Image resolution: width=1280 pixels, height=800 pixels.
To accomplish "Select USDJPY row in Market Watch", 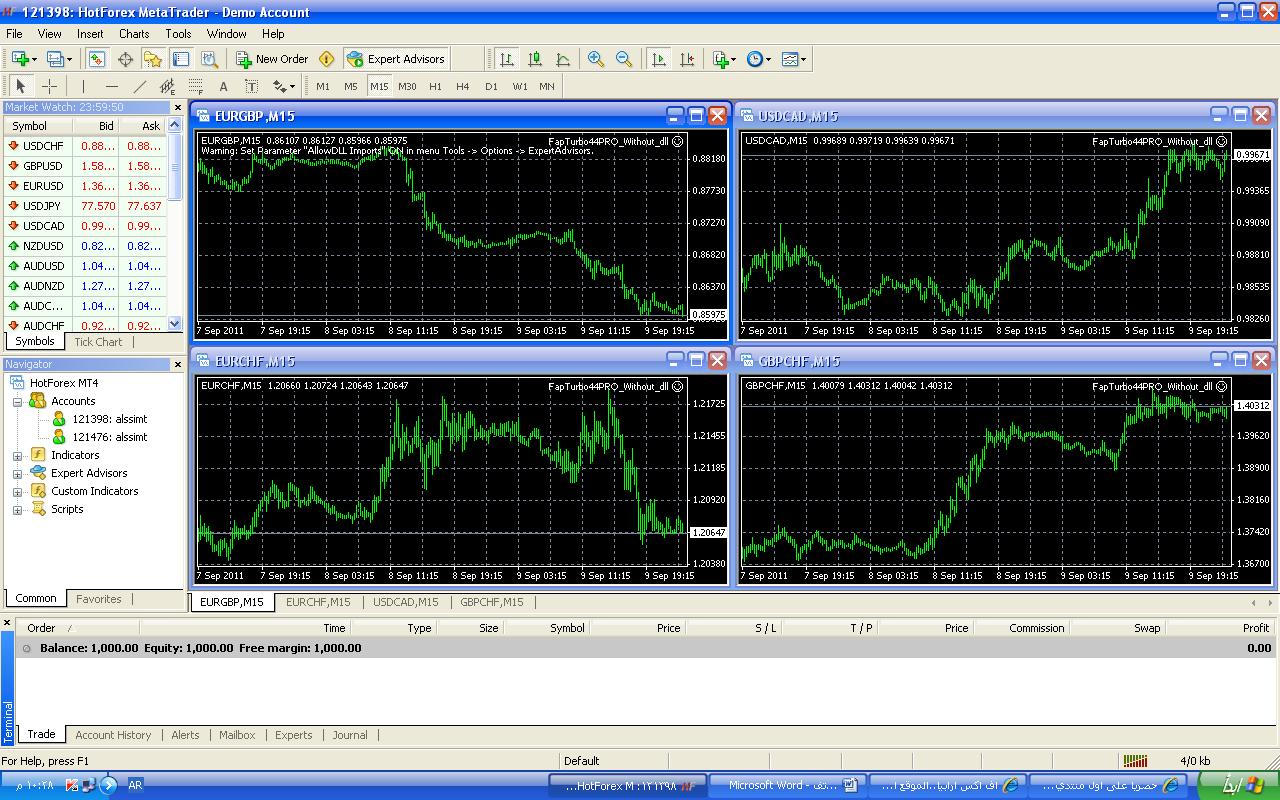I will click(85, 206).
